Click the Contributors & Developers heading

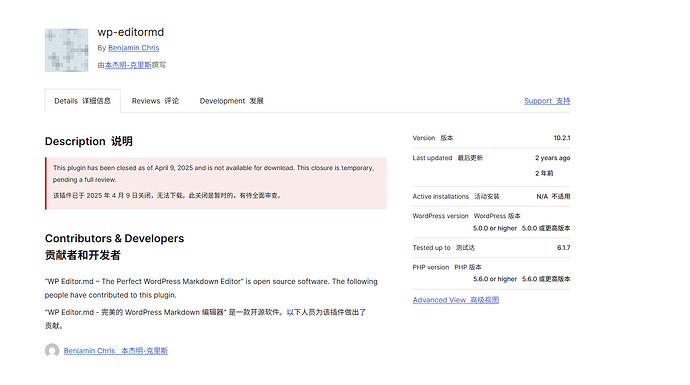(x=114, y=238)
